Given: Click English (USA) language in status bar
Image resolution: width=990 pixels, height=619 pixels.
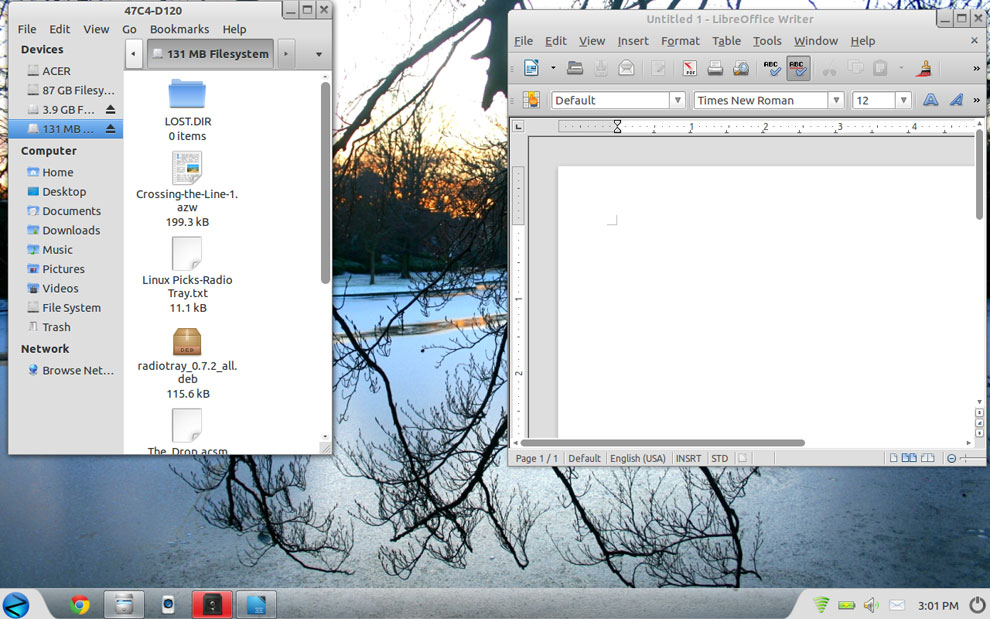Looking at the screenshot, I should pyautogui.click(x=638, y=459).
